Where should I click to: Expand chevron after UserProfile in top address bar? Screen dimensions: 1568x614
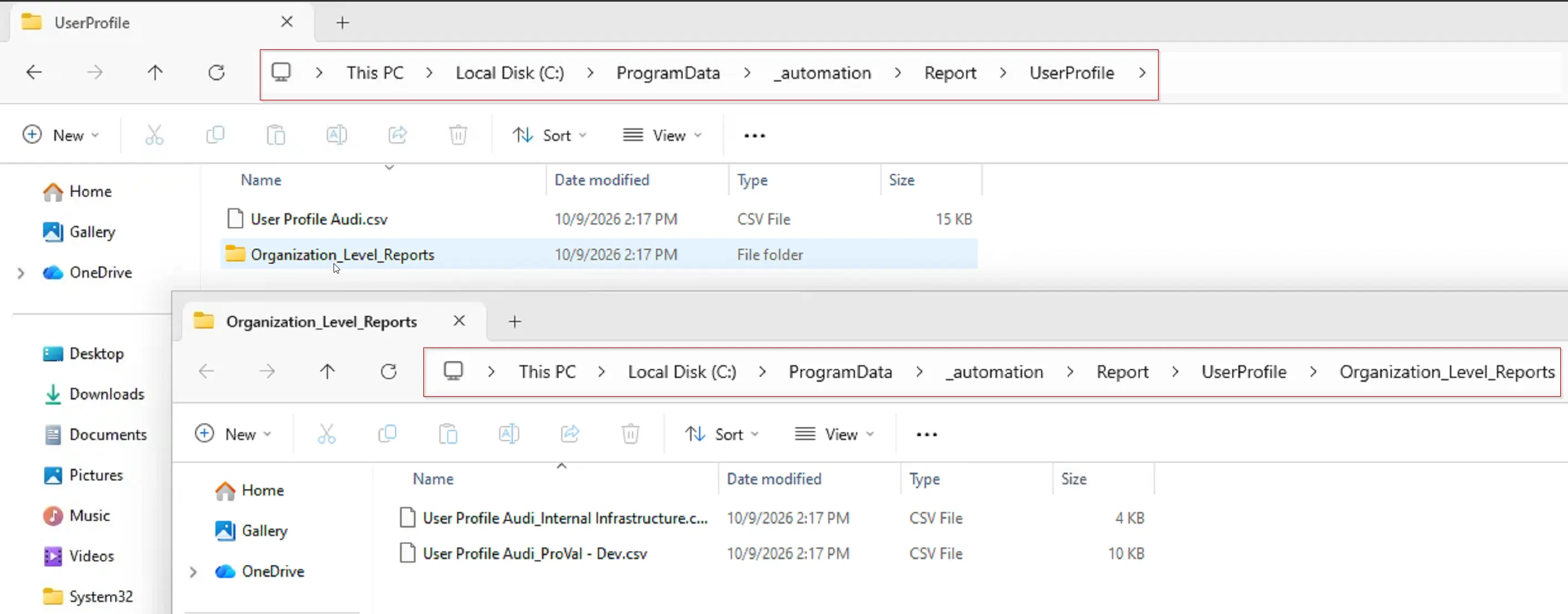tap(1142, 73)
